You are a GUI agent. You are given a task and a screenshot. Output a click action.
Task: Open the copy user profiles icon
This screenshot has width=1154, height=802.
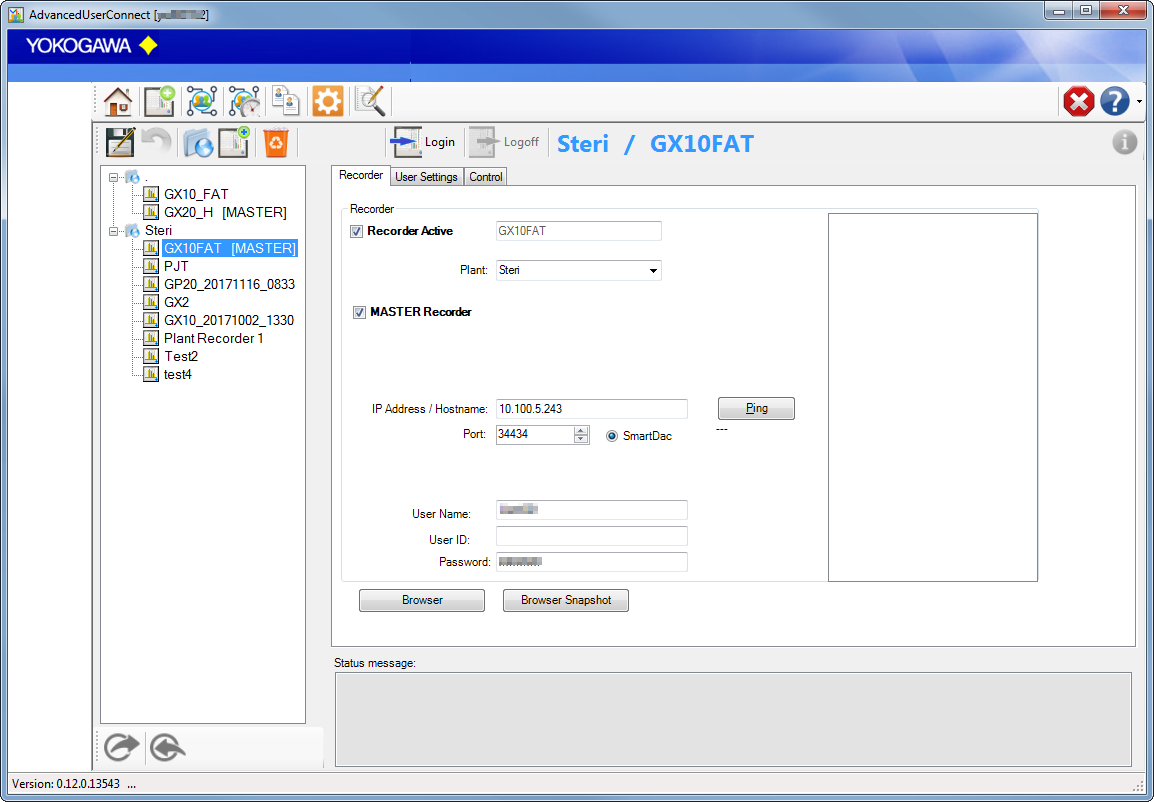coord(286,102)
